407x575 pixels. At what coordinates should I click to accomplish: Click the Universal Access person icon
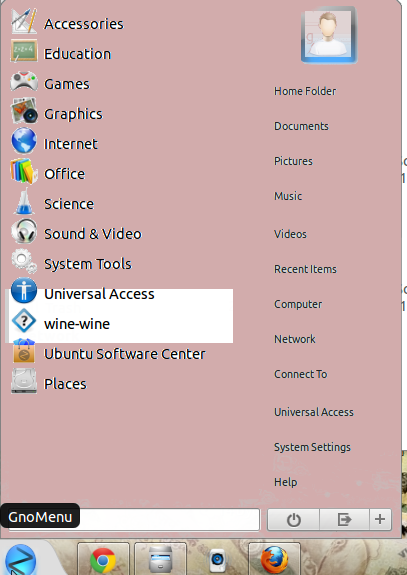24,290
